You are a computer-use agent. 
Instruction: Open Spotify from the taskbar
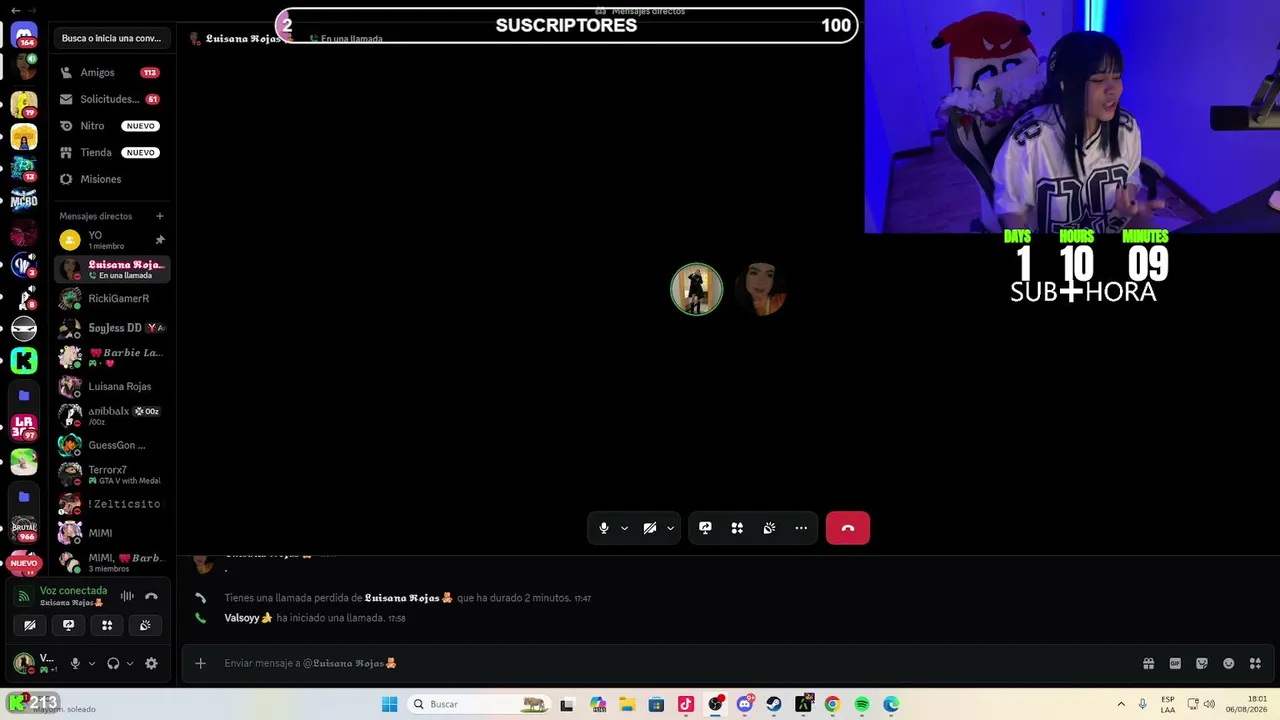[862, 704]
